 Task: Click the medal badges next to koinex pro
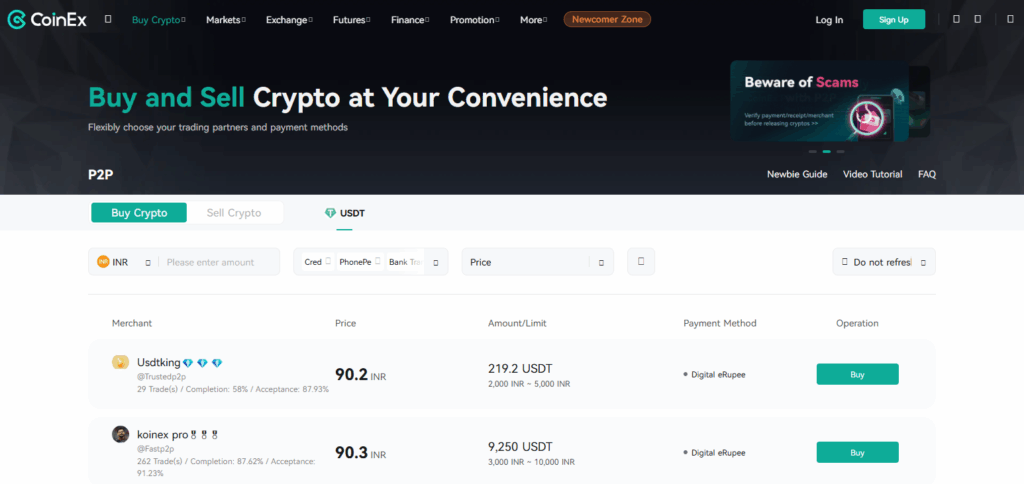[204, 434]
